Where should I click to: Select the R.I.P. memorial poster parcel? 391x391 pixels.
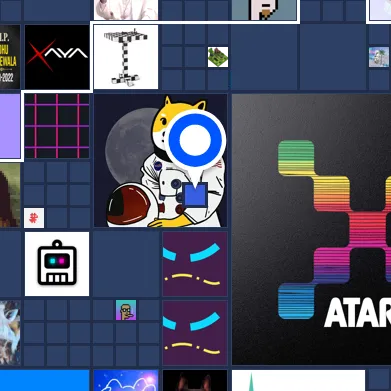pos(10,57)
